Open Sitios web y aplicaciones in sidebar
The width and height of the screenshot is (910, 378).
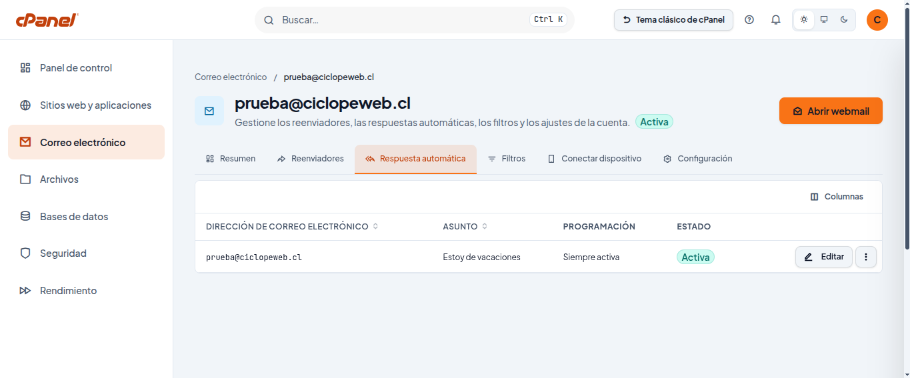[x=86, y=105]
